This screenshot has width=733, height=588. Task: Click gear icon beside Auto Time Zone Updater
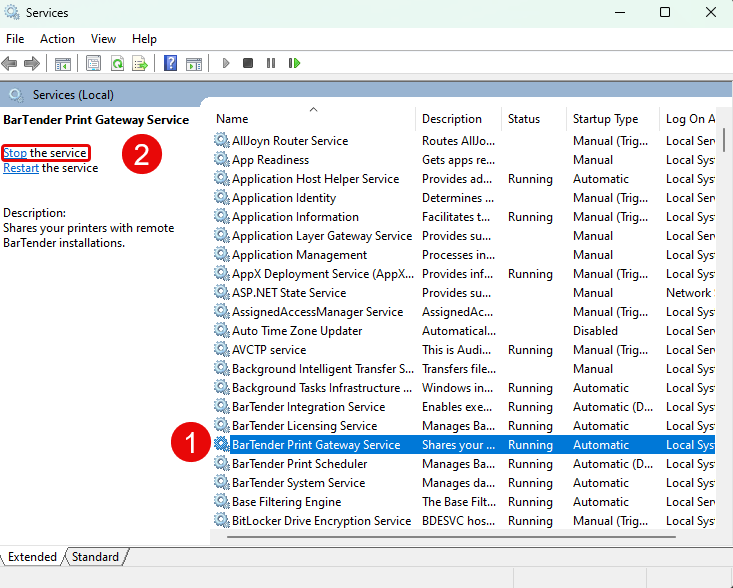point(222,330)
